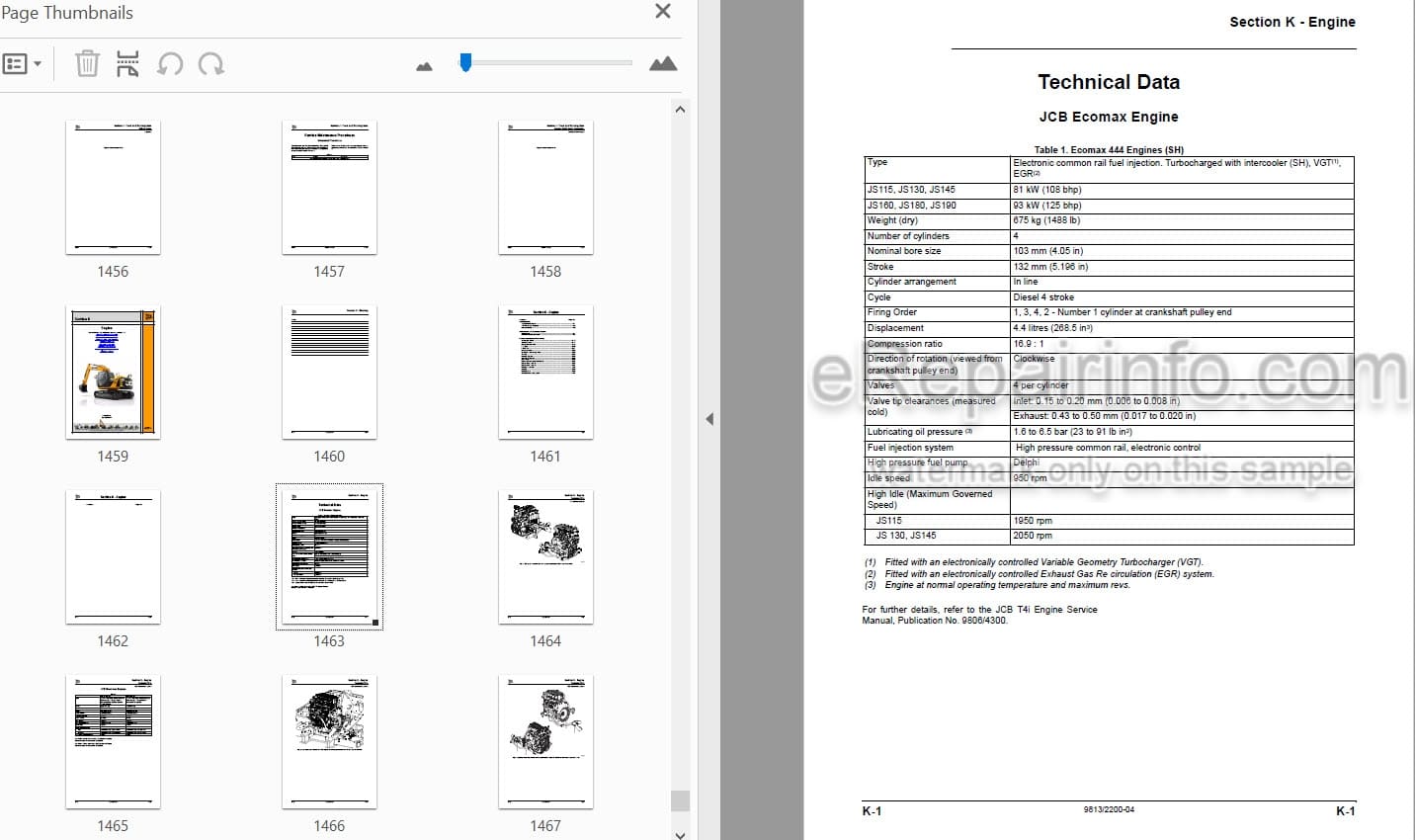Viewport: 1415px width, 840px height.
Task: Rotate page clockwise
Action: 211,64
